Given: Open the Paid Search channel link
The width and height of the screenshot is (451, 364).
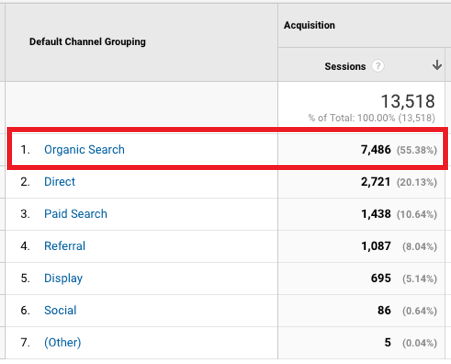Looking at the screenshot, I should (76, 214).
